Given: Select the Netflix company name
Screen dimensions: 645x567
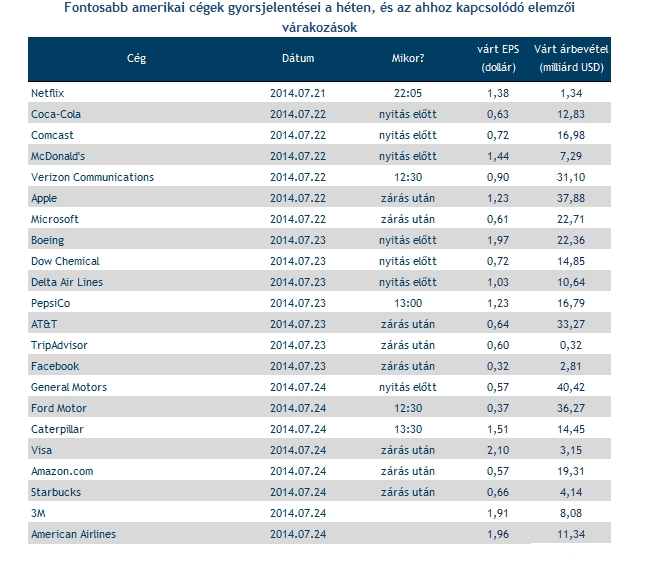Looking at the screenshot, I should (x=48, y=93).
